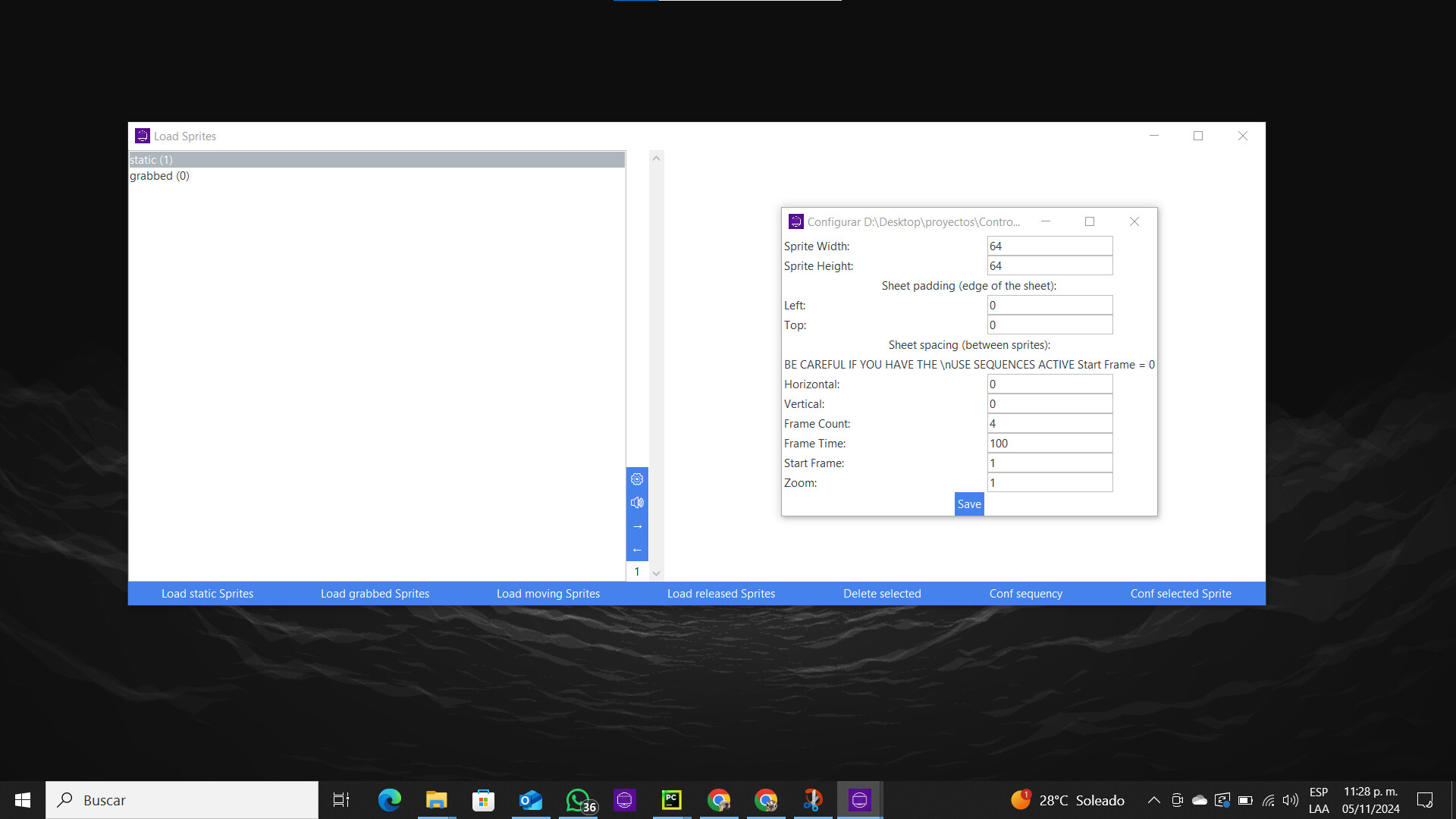Open Outlook from the taskbar

tap(530, 799)
